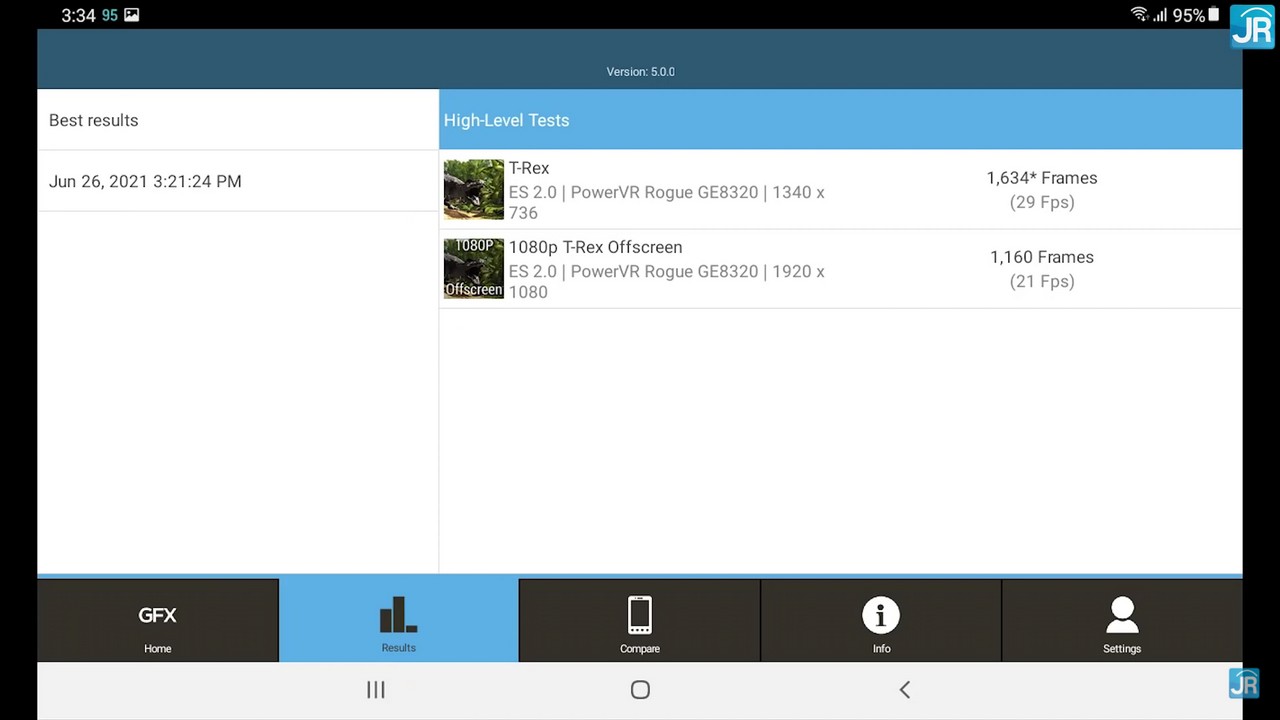Viewport: 1280px width, 720px height.
Task: Tap the battery status icon
Action: [1214, 15]
